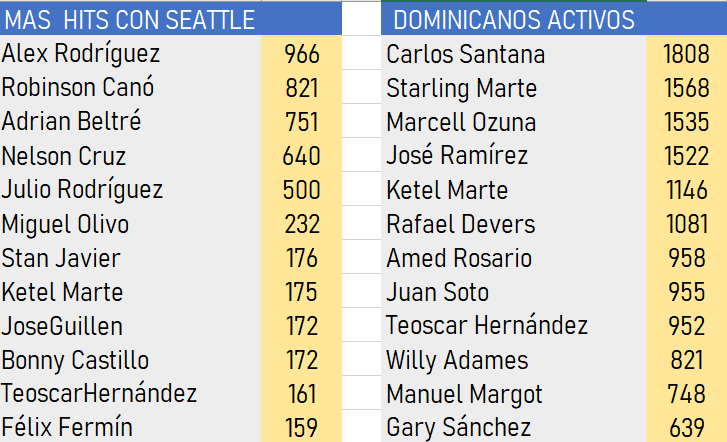Click the Miguel Olivo cell
Image resolution: width=727 pixels, height=442 pixels.
pyautogui.click(x=65, y=224)
